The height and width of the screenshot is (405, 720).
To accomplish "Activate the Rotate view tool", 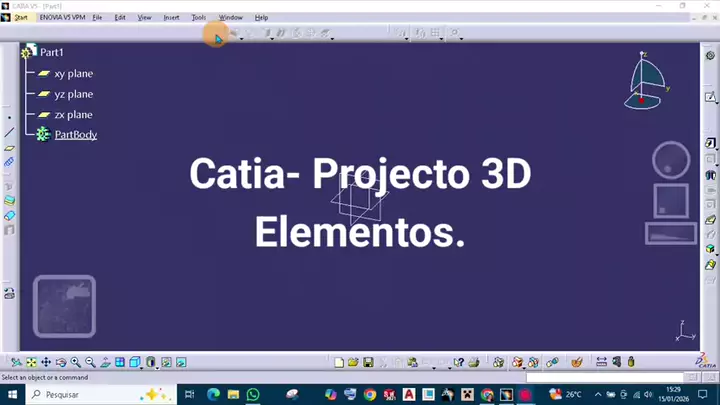I will click(61, 362).
